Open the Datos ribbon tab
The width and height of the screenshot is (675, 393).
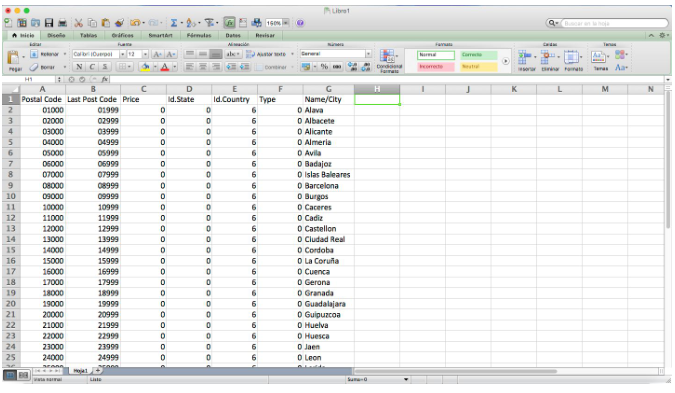click(x=233, y=35)
